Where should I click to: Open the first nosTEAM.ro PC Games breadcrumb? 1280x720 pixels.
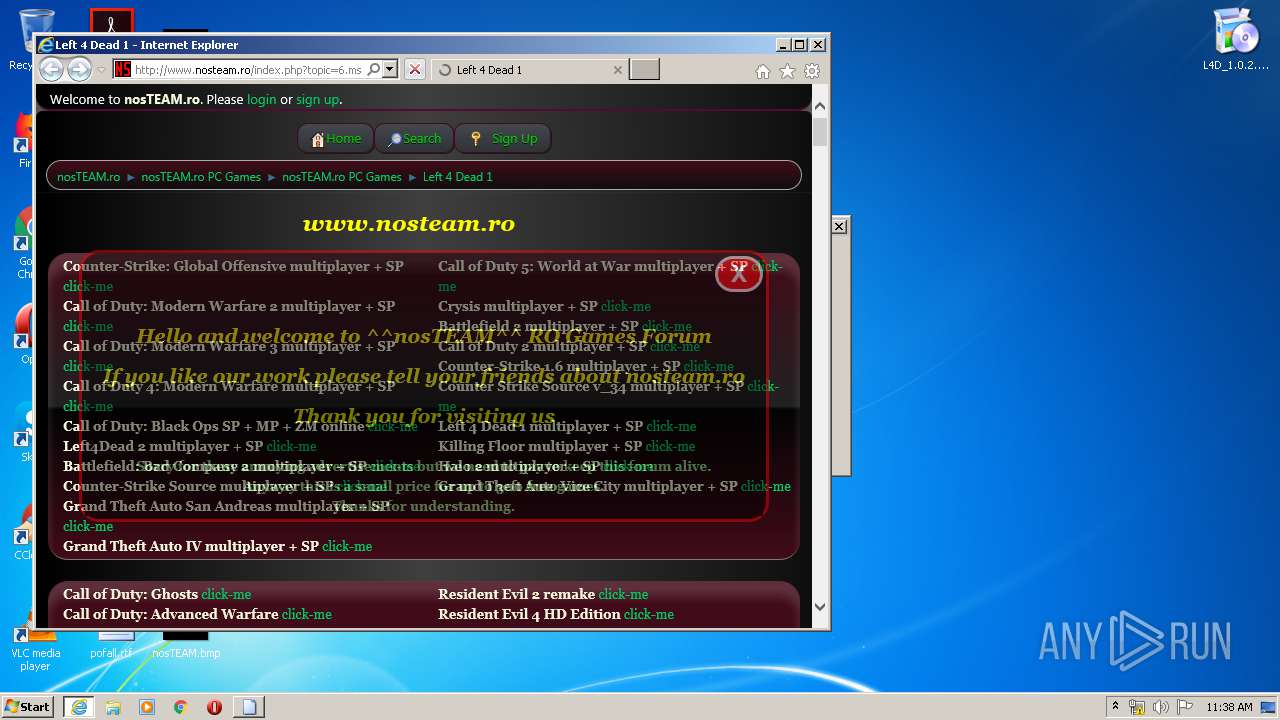click(201, 177)
